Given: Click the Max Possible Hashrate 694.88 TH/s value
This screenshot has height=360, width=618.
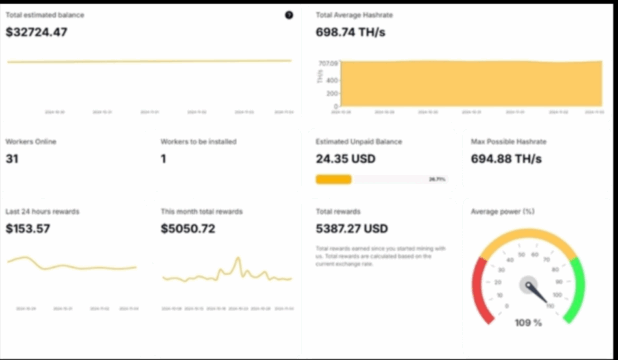Looking at the screenshot, I should pos(506,159).
